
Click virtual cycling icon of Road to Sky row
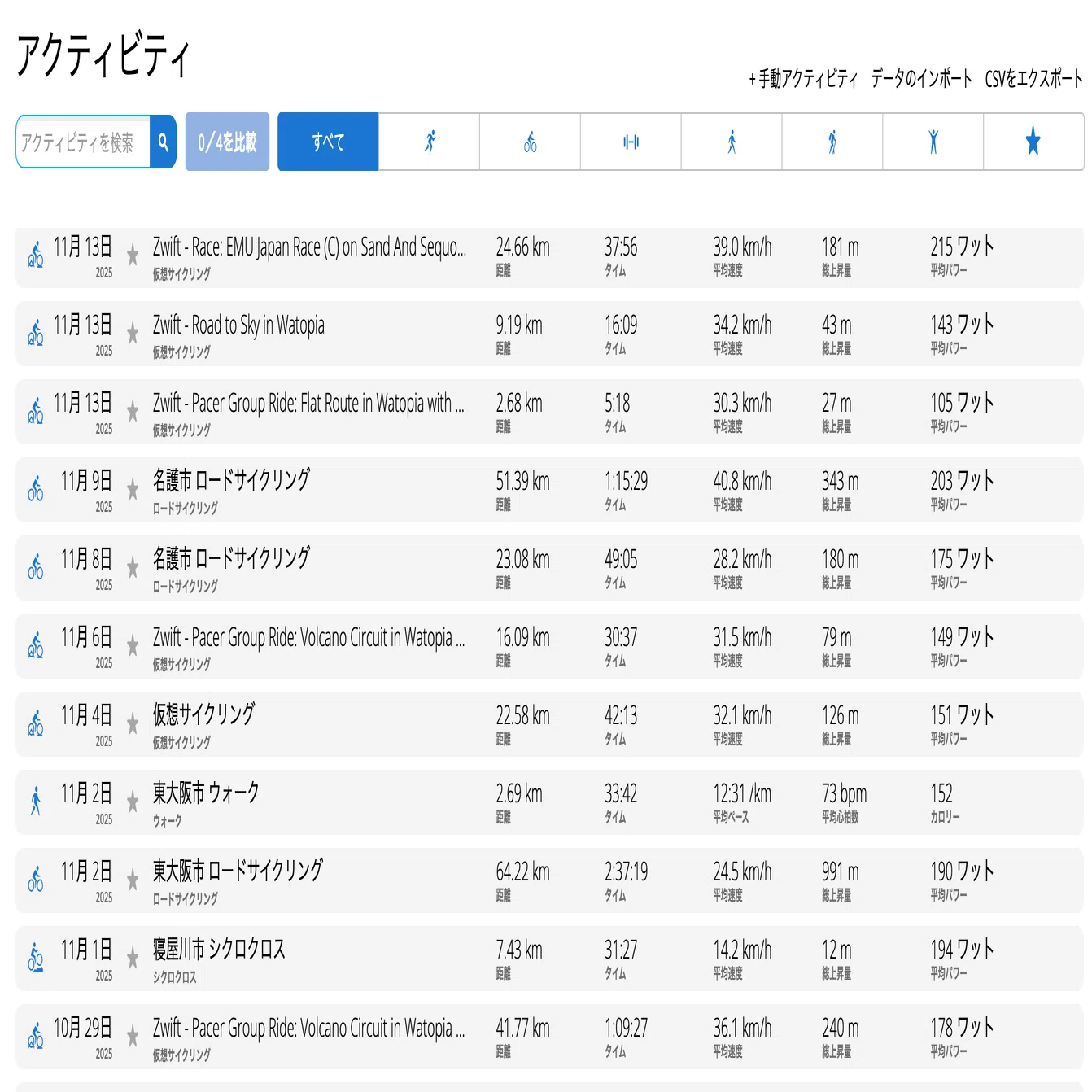36,333
